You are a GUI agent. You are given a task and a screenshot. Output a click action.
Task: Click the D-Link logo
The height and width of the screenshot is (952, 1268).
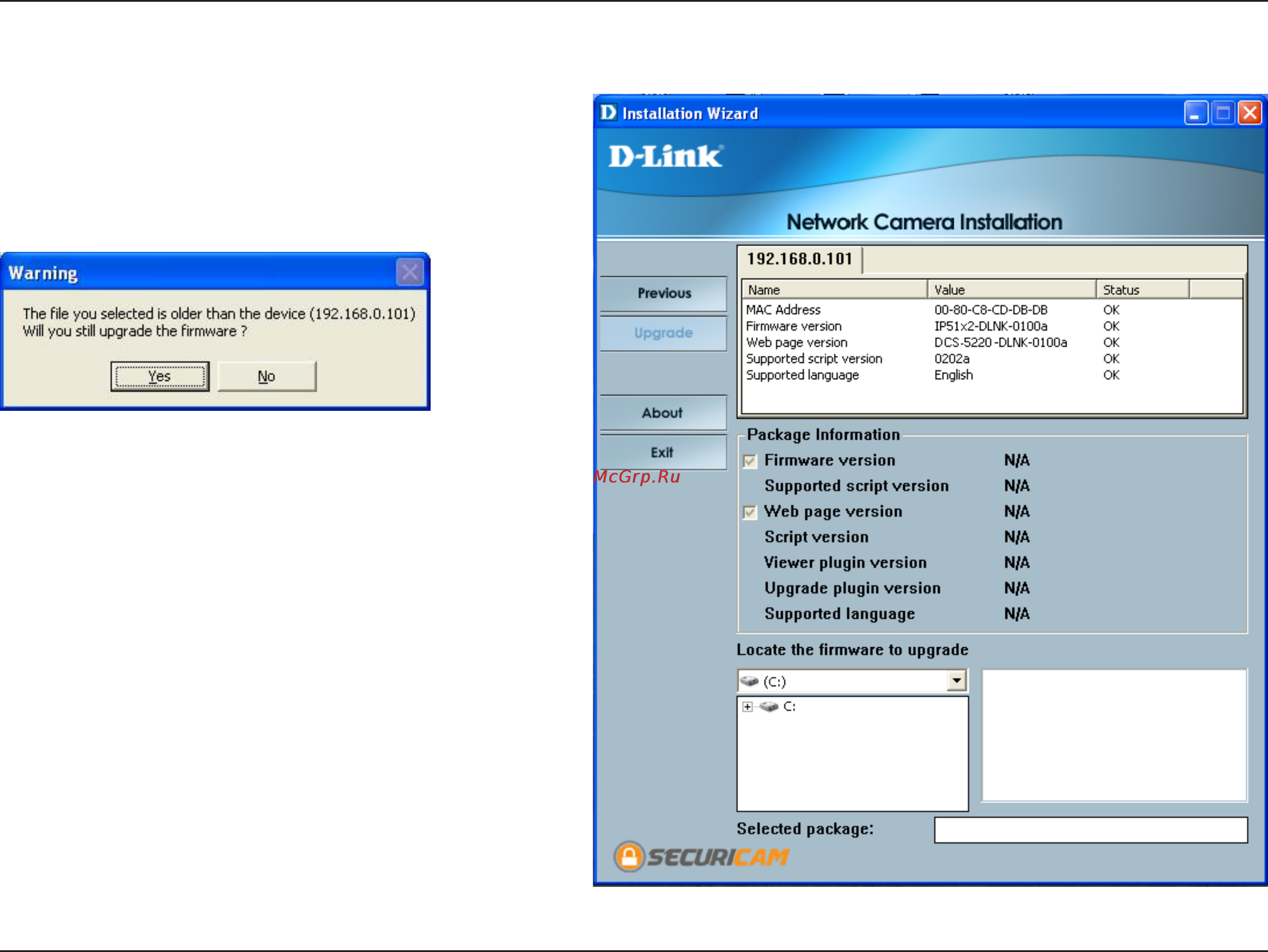click(x=666, y=156)
